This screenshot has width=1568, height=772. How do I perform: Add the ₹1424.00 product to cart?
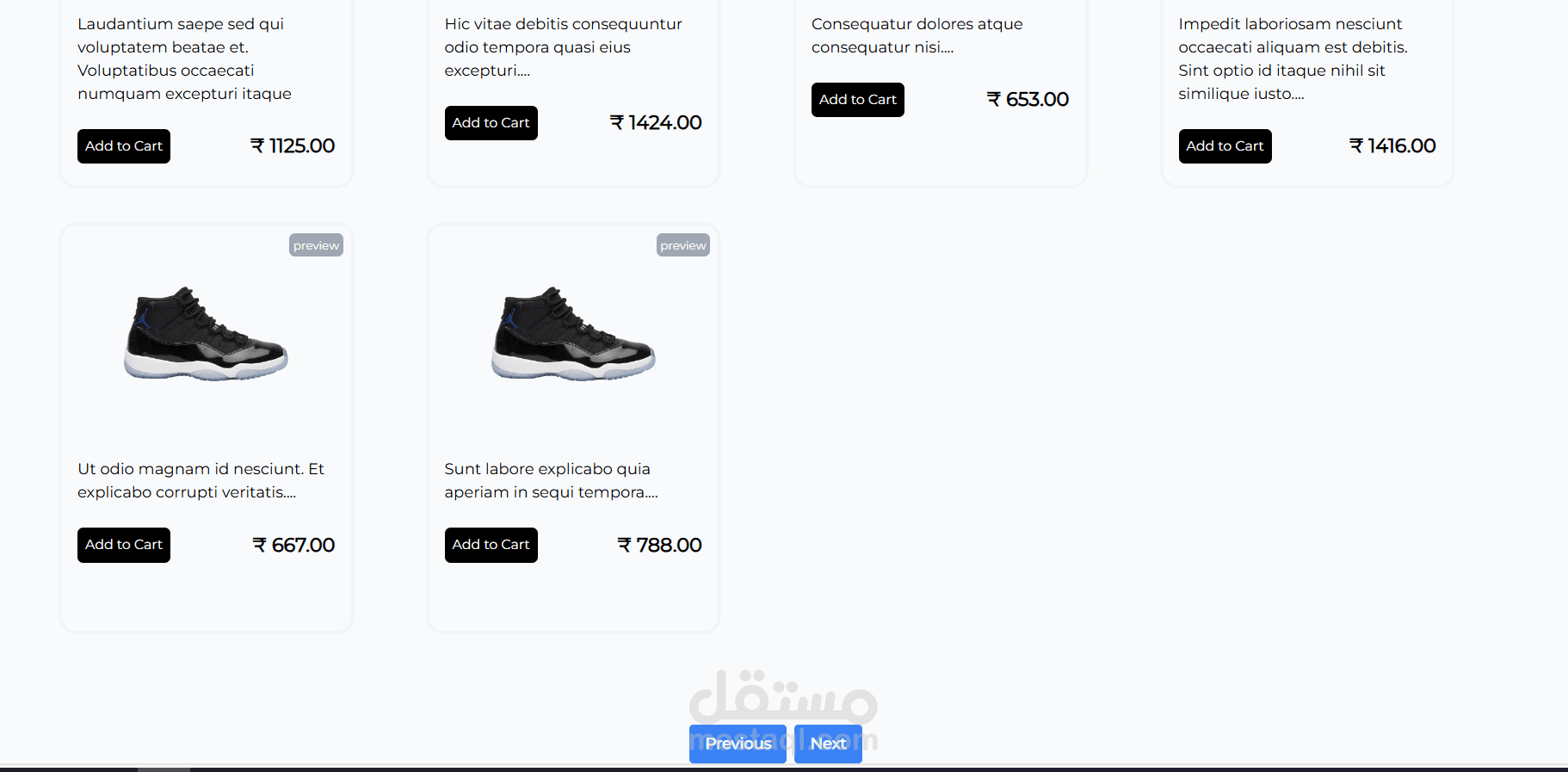tap(491, 123)
